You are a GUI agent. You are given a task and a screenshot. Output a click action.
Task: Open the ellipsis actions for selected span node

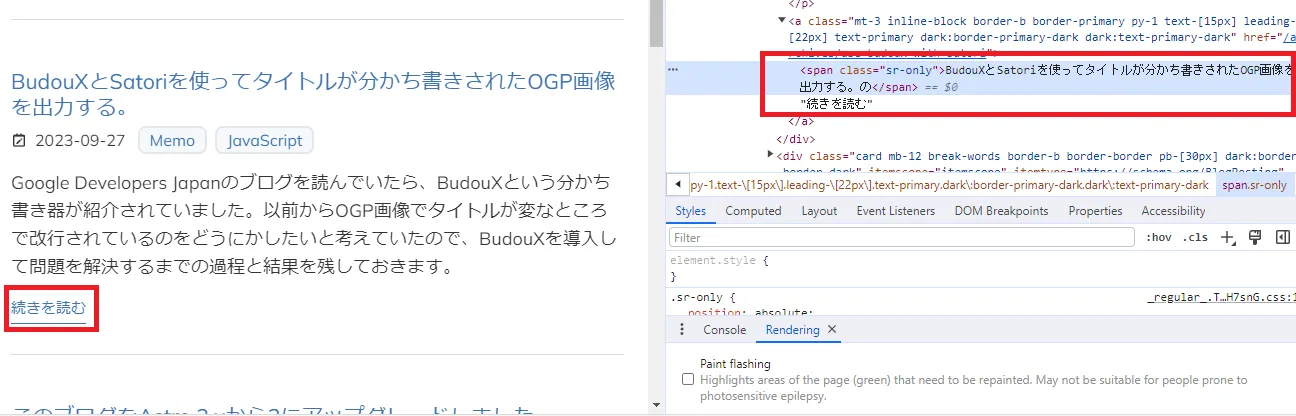point(673,70)
